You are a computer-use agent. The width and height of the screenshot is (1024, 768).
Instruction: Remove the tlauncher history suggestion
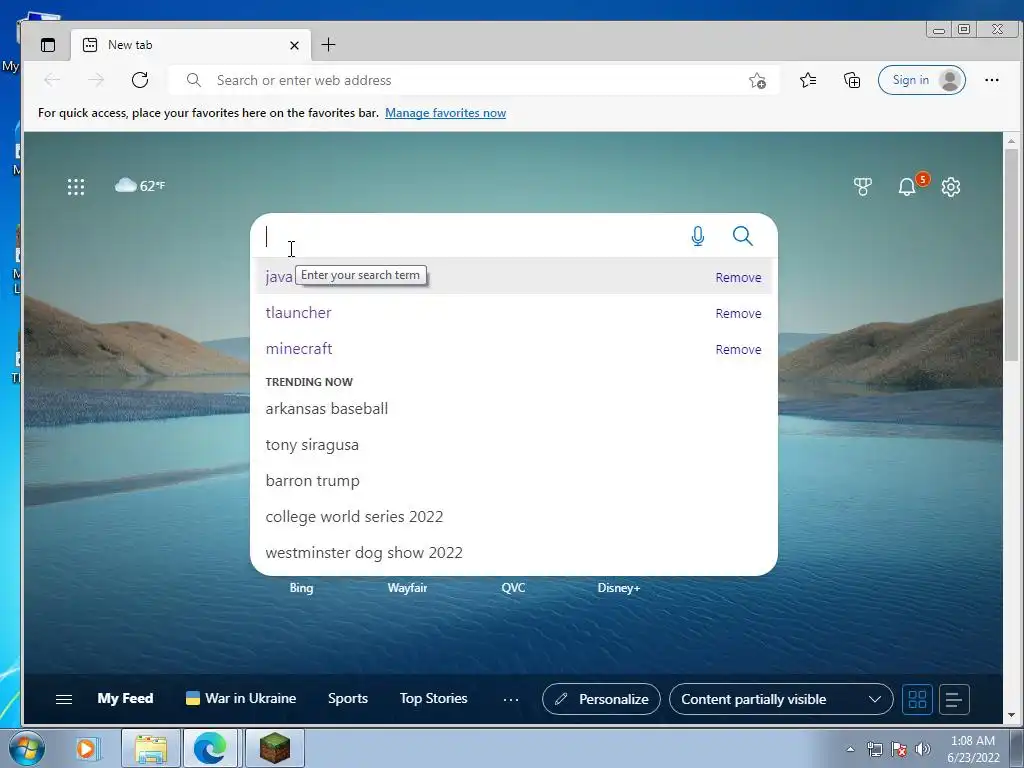coord(738,313)
